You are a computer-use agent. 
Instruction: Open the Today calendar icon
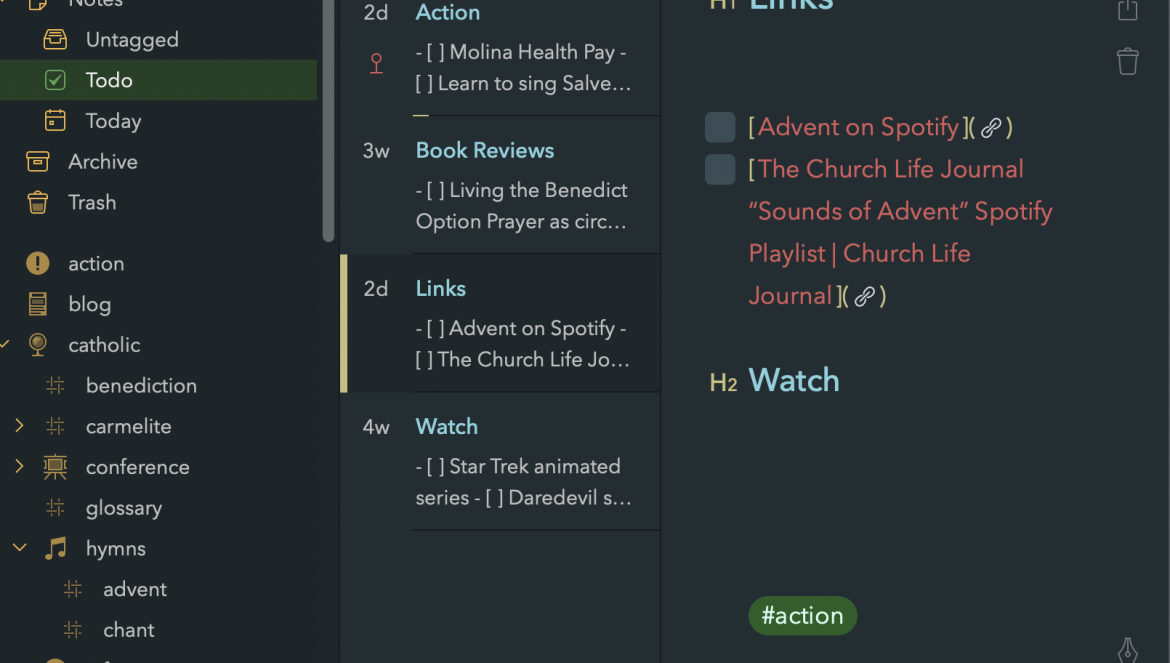coord(54,120)
